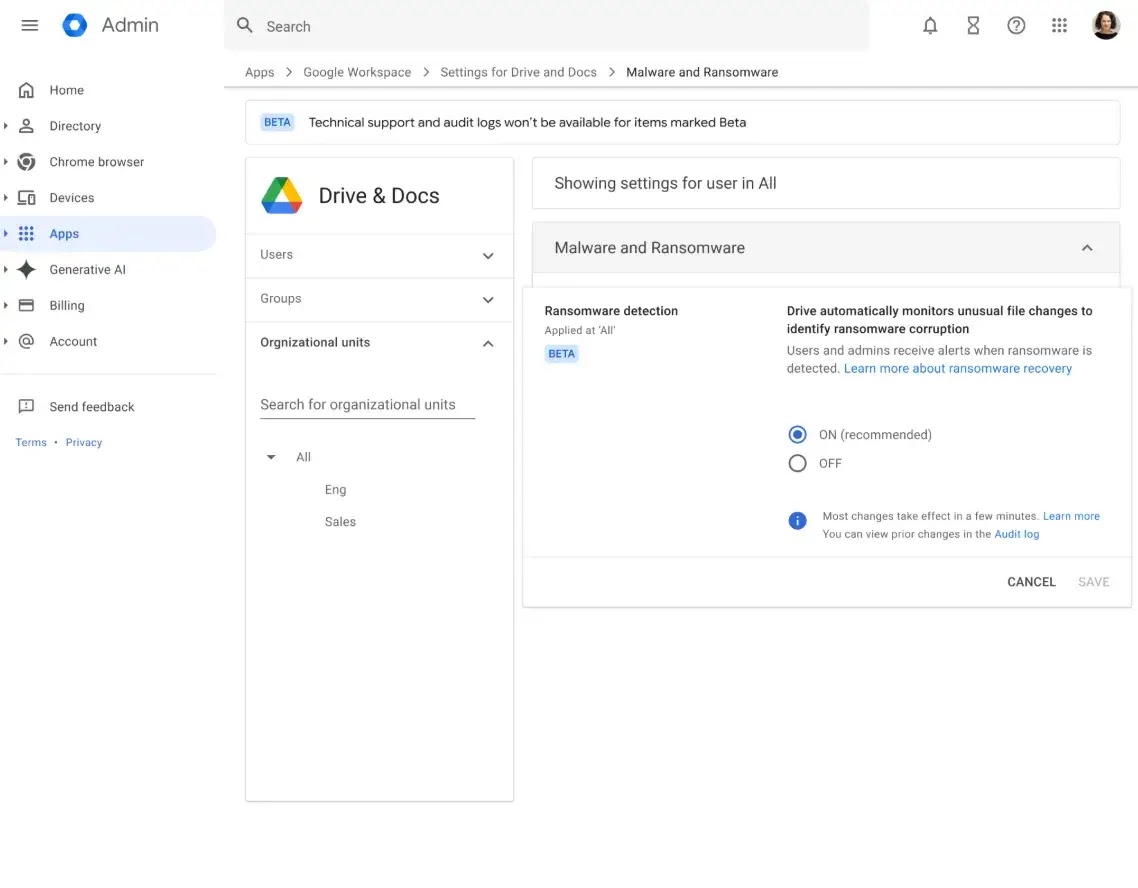This screenshot has height=888, width=1138.
Task: Go to Google Workspace breadcrumb
Action: click(357, 72)
